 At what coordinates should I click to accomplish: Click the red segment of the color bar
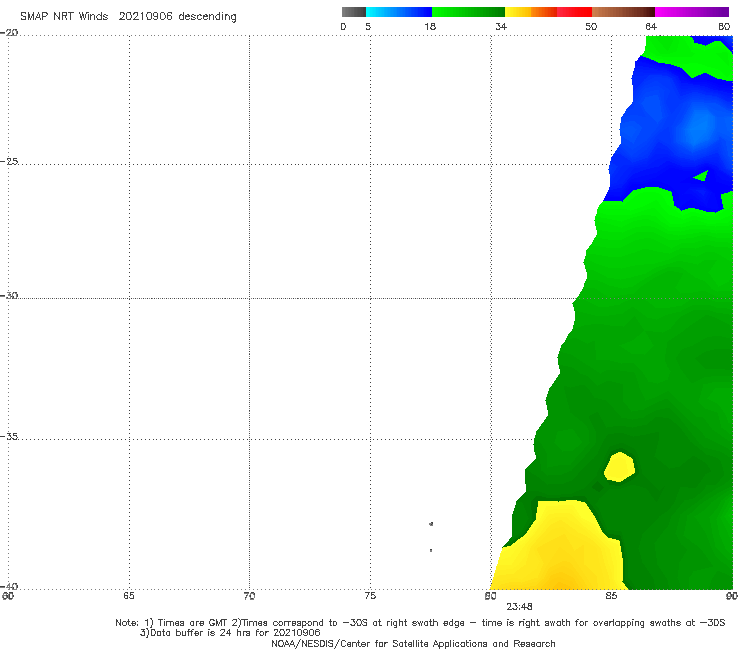point(574,12)
